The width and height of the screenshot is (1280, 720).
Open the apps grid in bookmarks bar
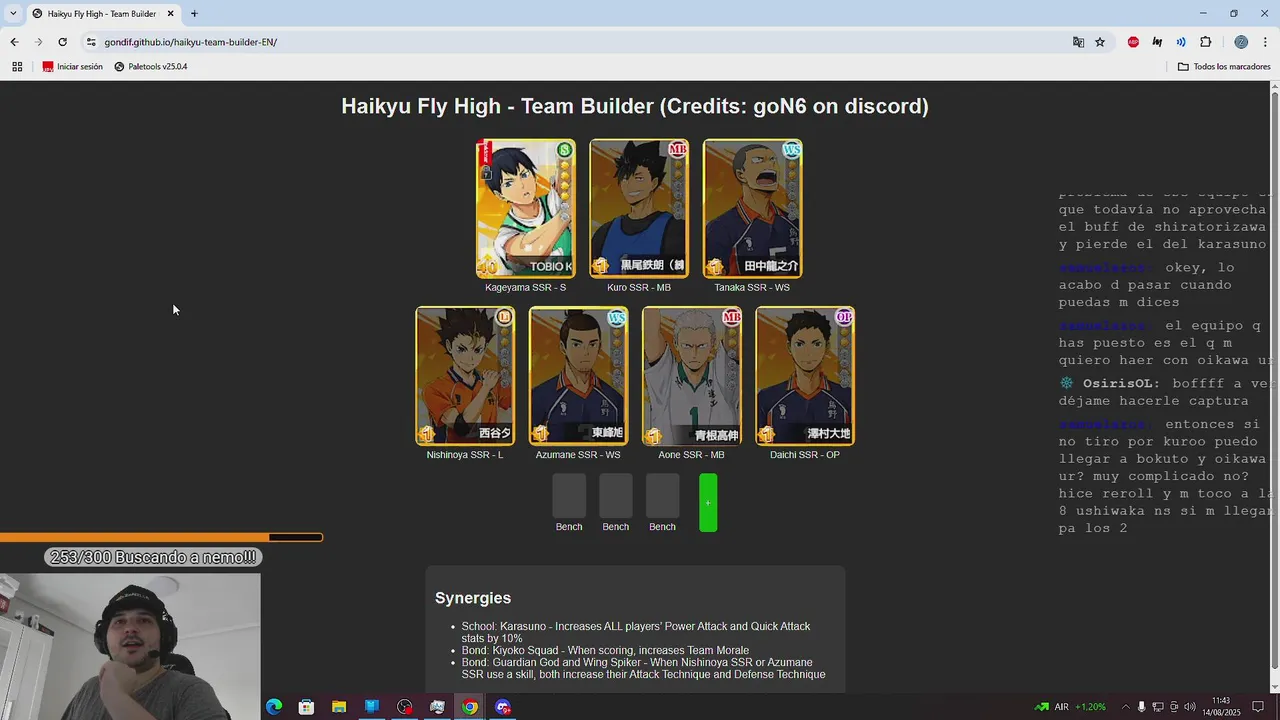17,67
